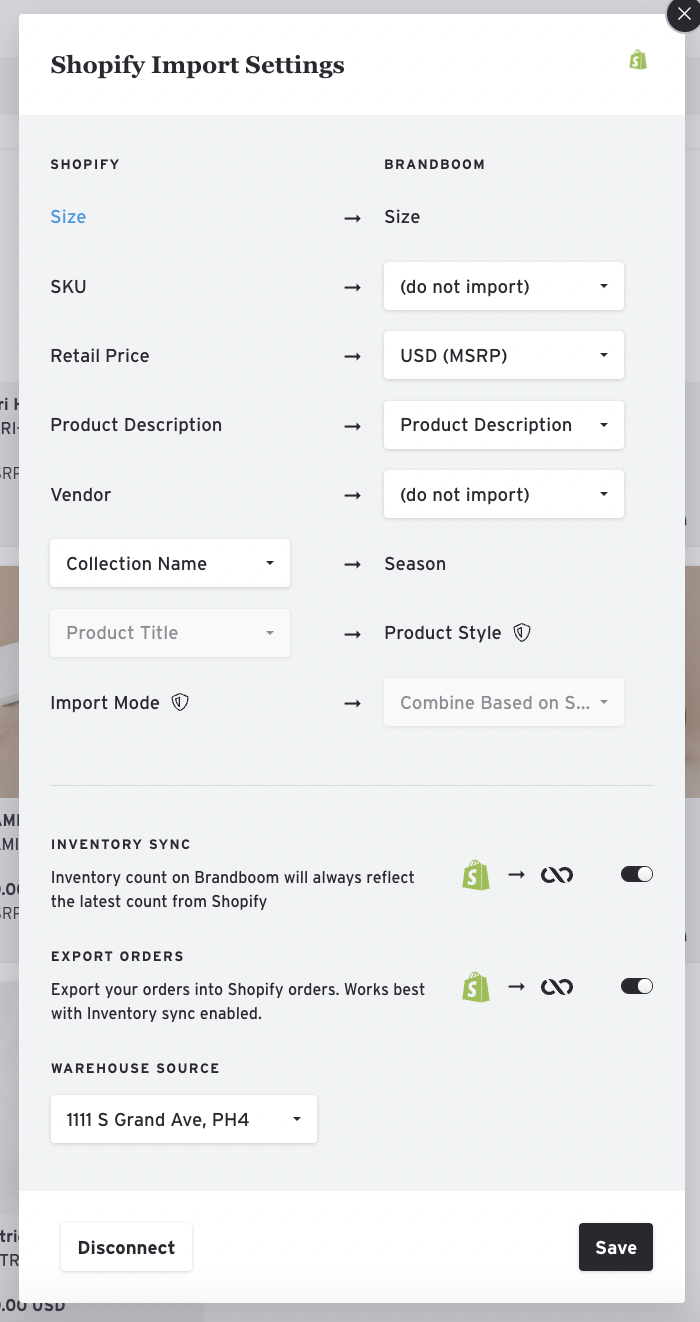The width and height of the screenshot is (700, 1322).
Task: Click the broken-link icon in Export Orders row
Action: 557,986
